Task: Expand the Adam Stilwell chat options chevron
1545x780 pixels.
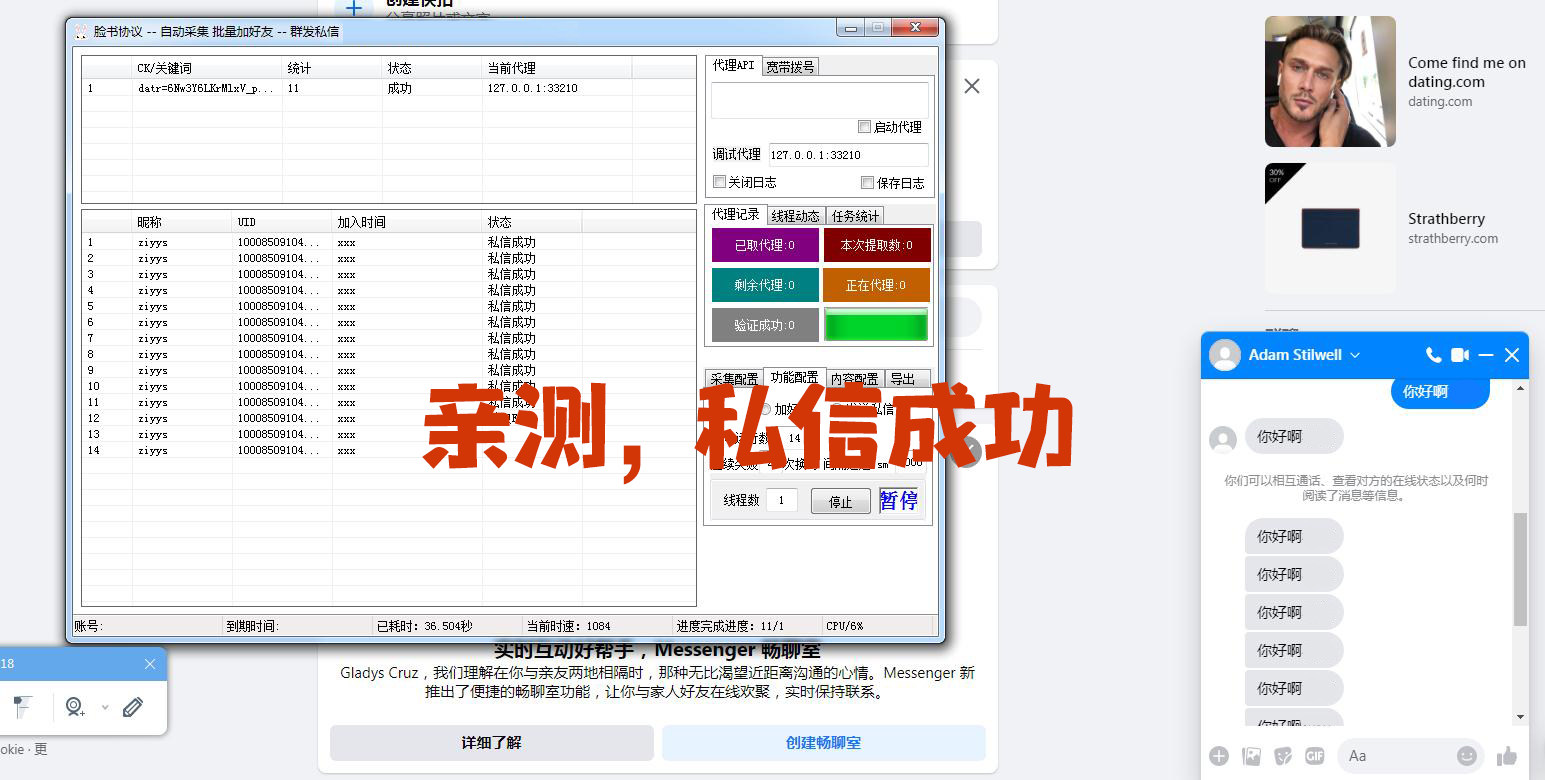Action: [x=1355, y=355]
